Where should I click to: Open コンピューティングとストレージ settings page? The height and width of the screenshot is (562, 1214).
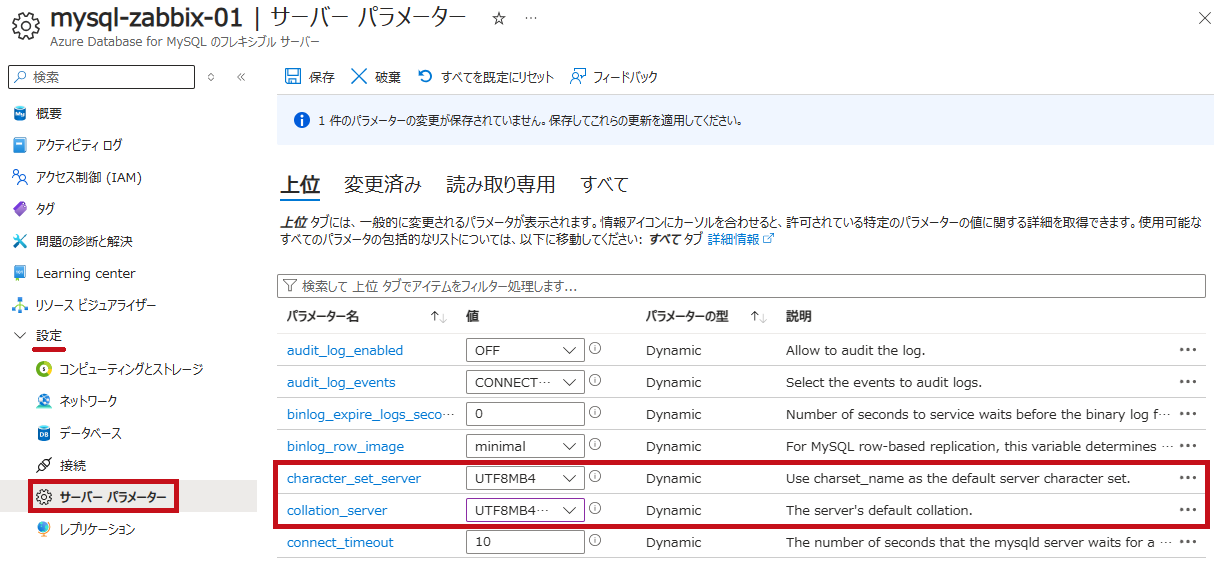[131, 369]
